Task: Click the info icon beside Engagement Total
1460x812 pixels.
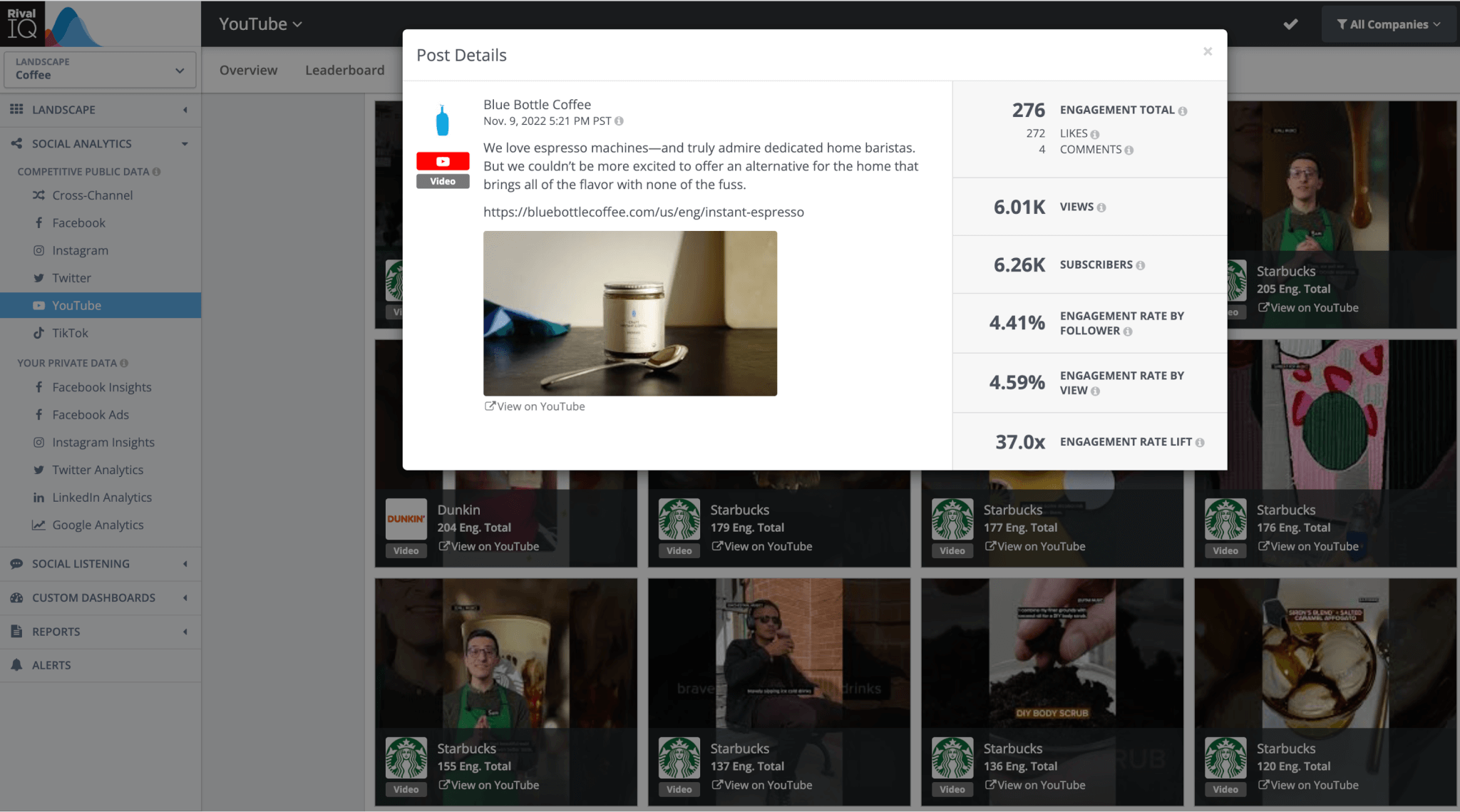Action: 1183,110
